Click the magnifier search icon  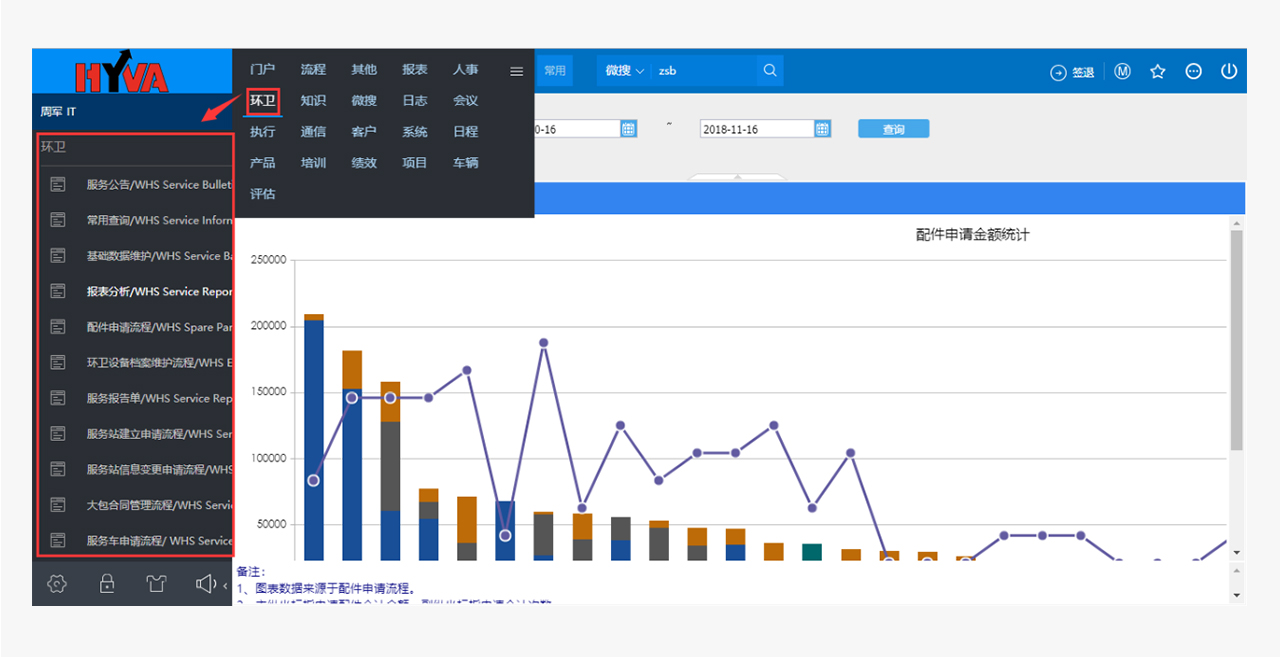click(x=770, y=71)
